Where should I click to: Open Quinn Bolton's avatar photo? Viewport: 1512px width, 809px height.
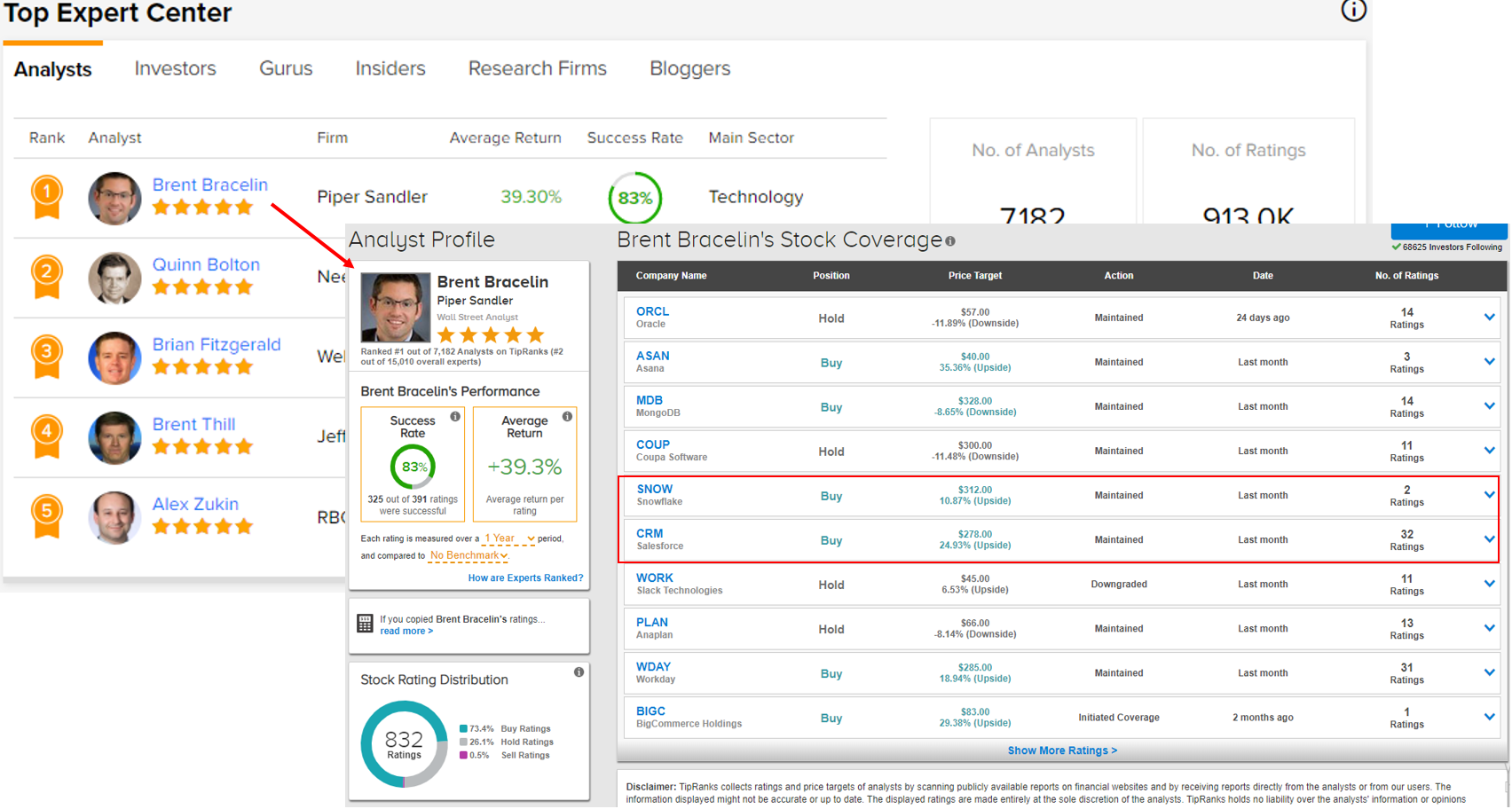(x=114, y=278)
